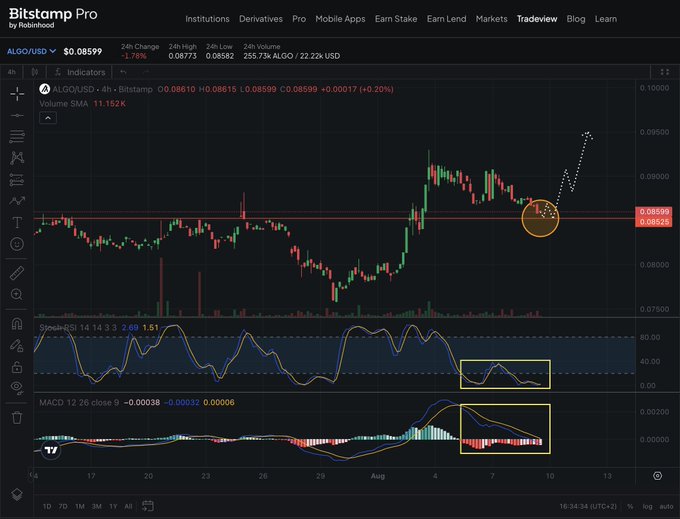
Task: Open the go to date calendar
Action: point(148,506)
